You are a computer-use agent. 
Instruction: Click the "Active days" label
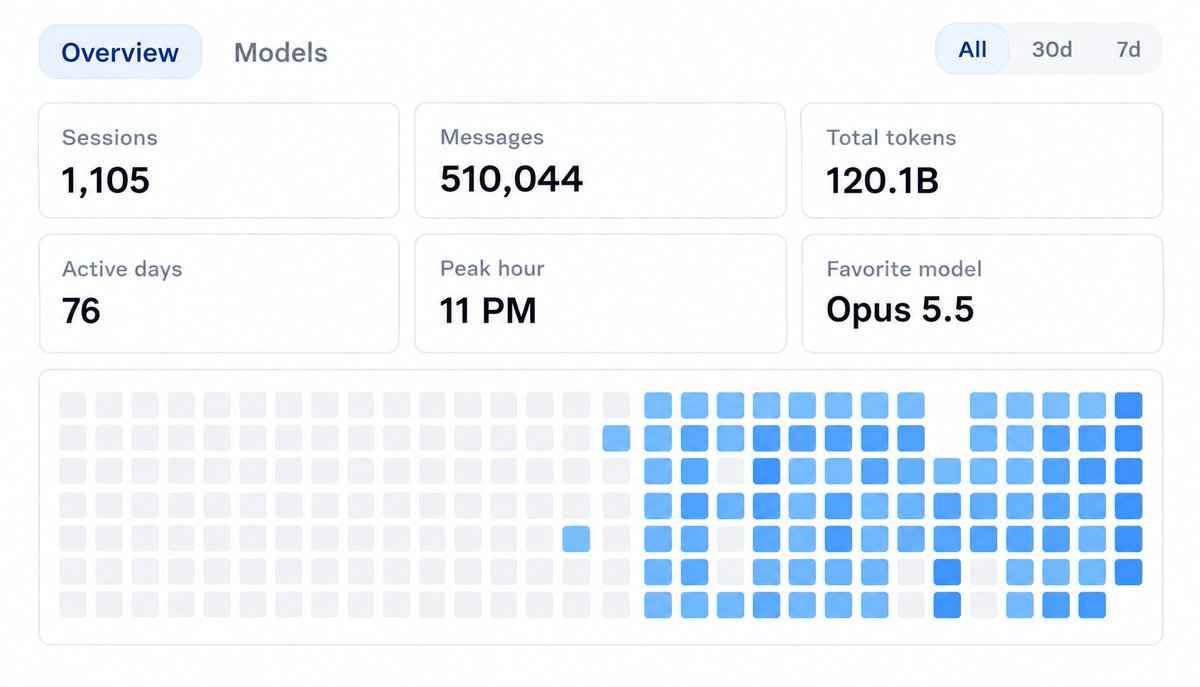coord(122,269)
